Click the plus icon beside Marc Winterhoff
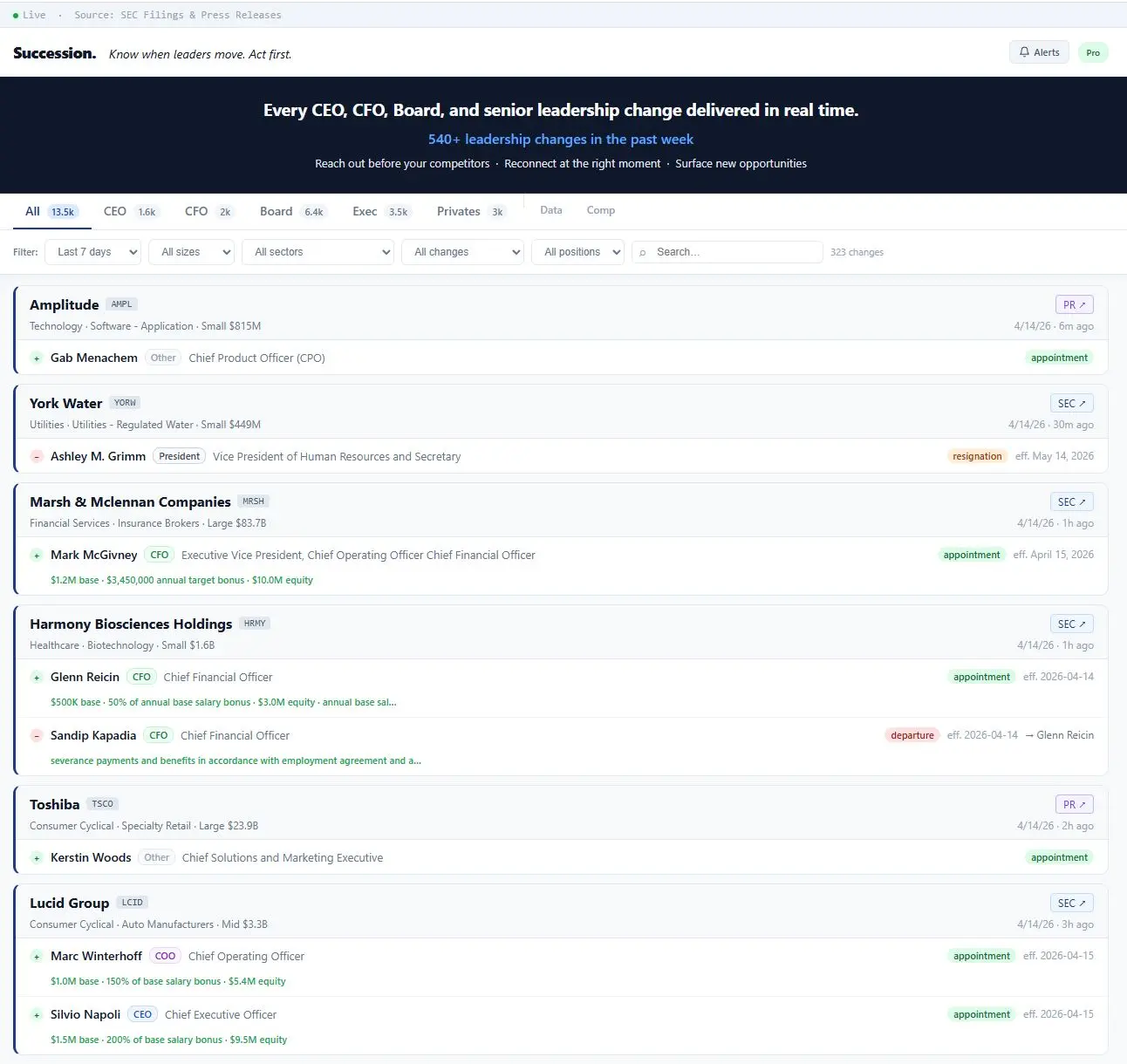Image resolution: width=1127 pixels, height=1064 pixels. pyautogui.click(x=37, y=957)
